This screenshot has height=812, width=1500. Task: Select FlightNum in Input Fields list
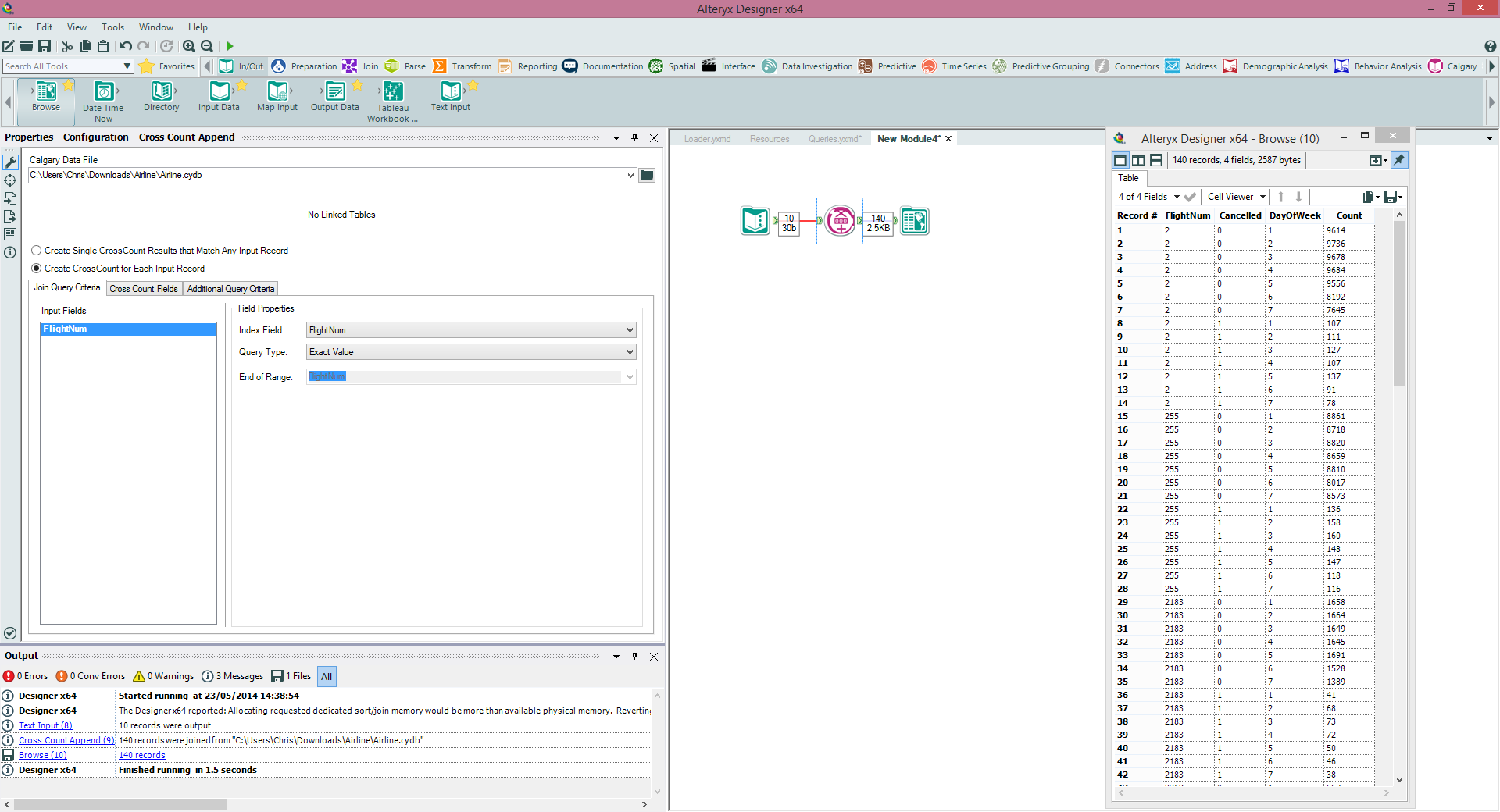pos(128,329)
